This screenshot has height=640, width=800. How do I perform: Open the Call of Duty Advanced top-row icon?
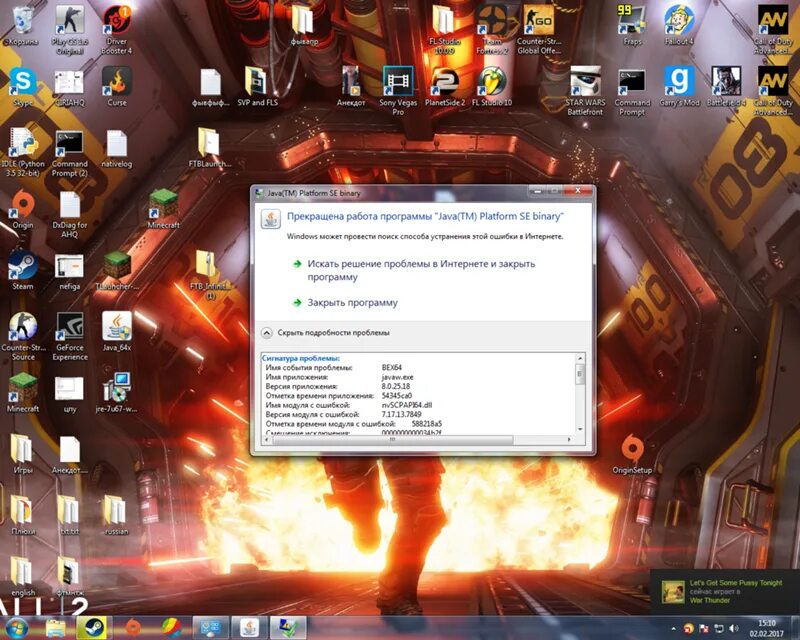[773, 30]
